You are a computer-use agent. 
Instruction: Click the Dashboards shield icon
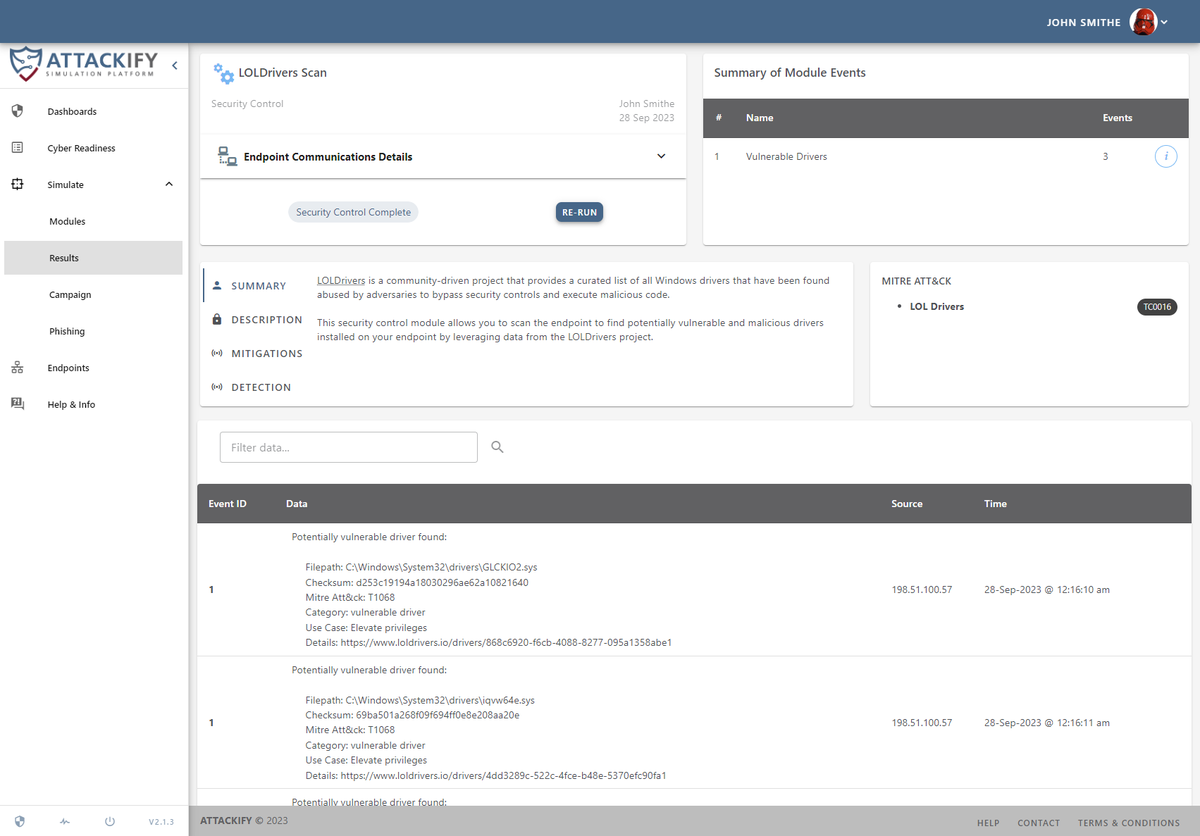pyautogui.click(x=17, y=111)
